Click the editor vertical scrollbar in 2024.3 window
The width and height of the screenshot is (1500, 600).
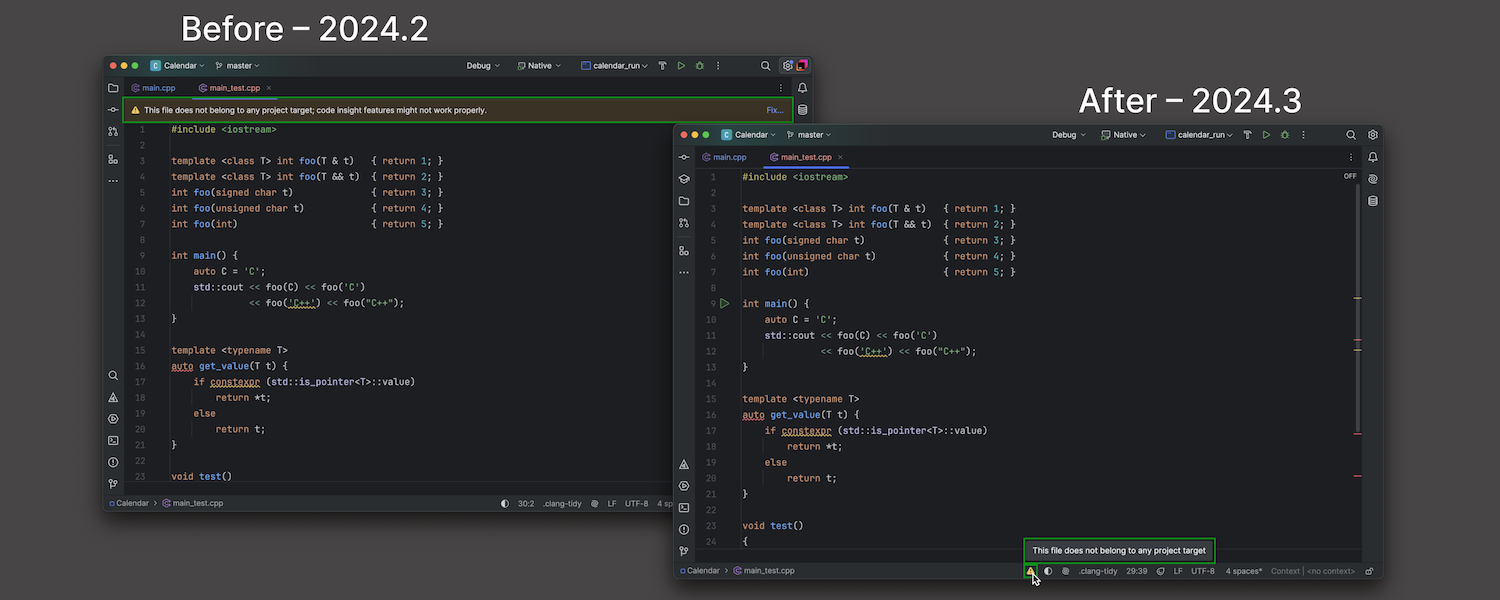pyautogui.click(x=1357, y=300)
